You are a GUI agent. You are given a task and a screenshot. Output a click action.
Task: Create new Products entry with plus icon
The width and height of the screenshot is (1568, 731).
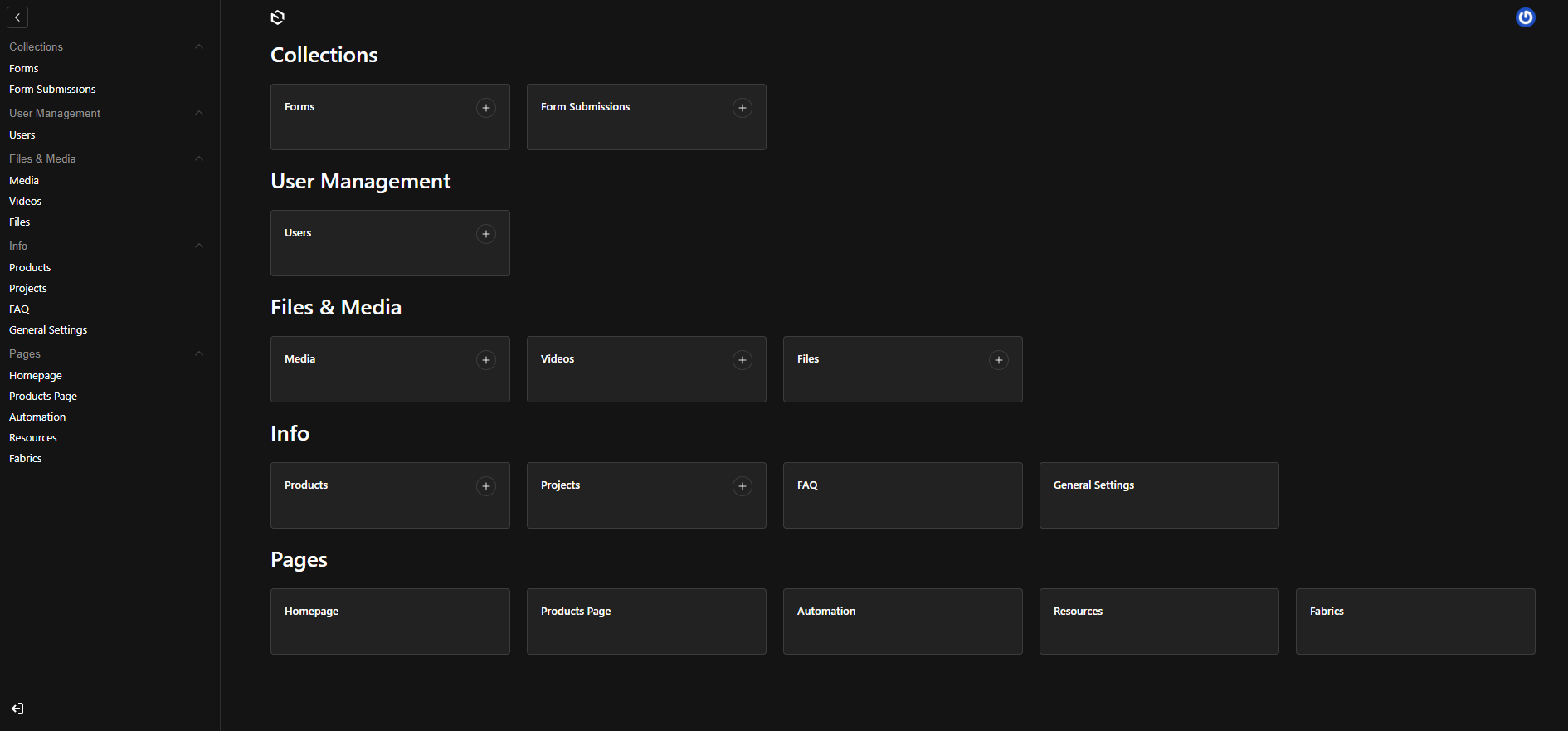(486, 486)
